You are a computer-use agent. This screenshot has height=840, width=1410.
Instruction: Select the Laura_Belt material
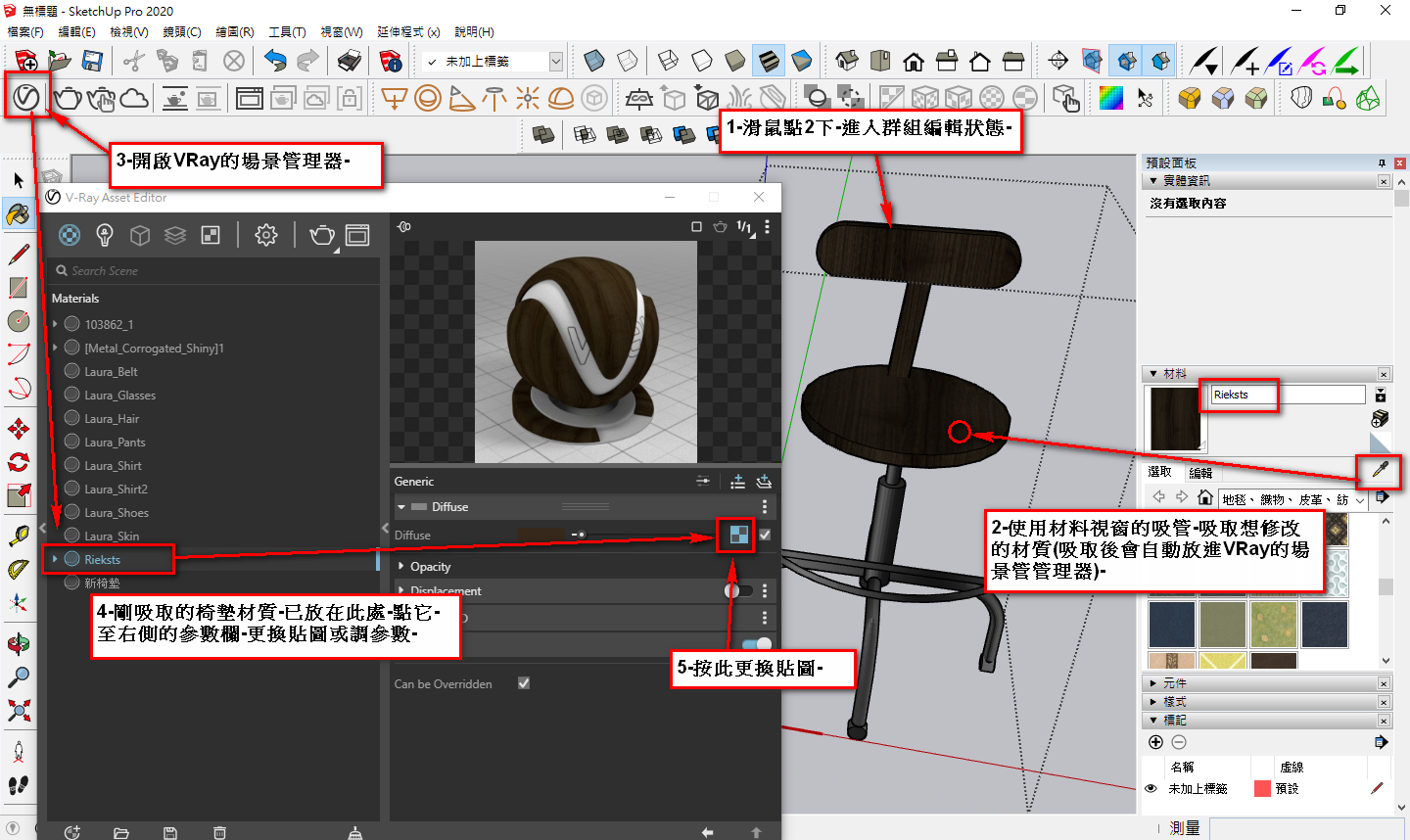111,372
